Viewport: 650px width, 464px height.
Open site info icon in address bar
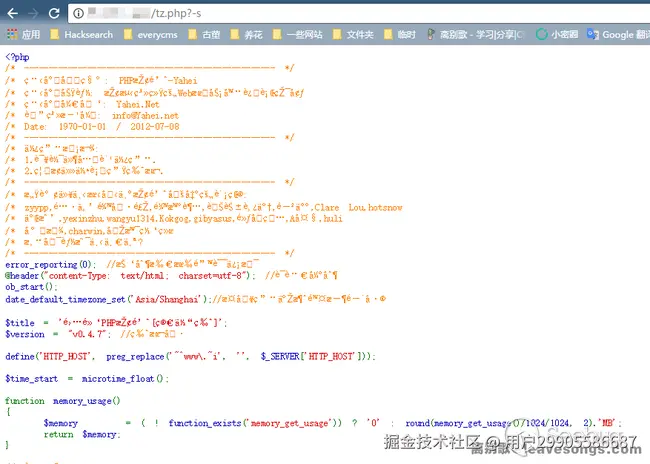tap(78, 13)
